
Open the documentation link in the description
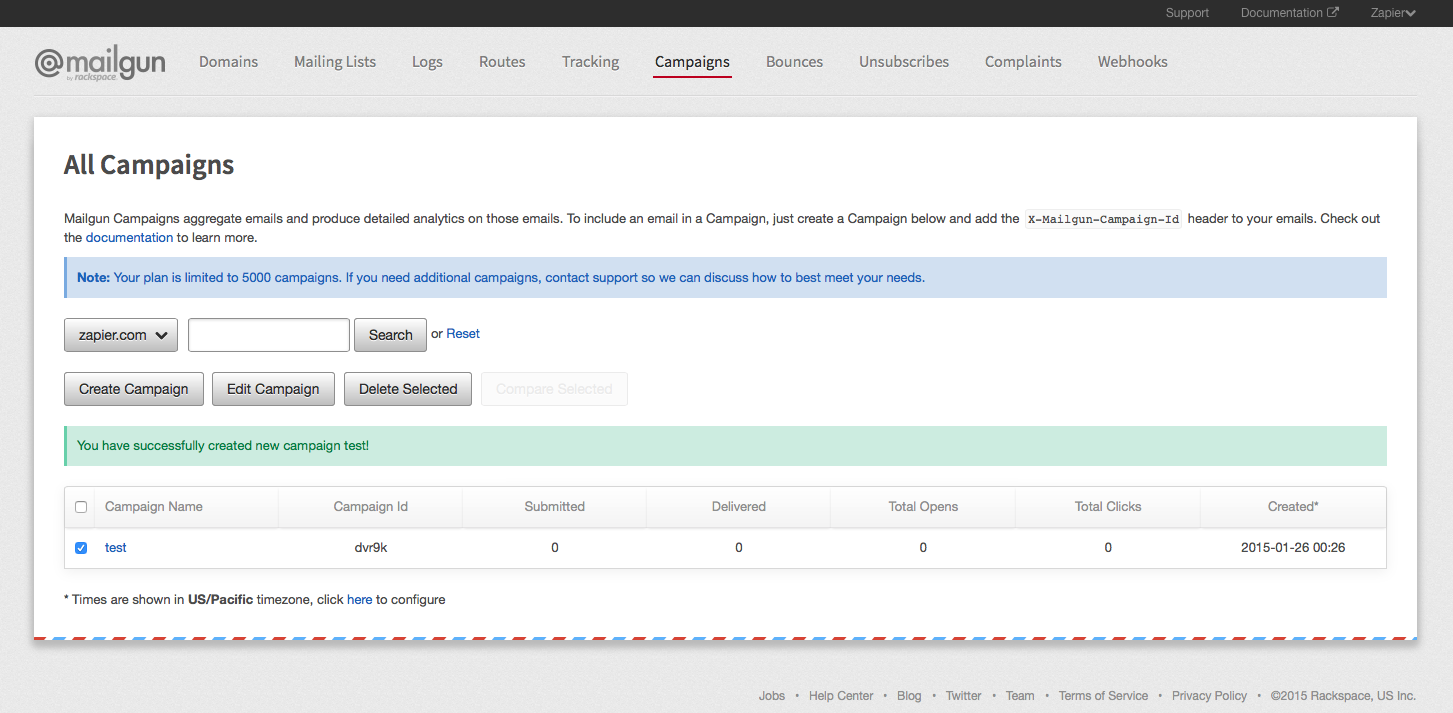click(x=129, y=237)
